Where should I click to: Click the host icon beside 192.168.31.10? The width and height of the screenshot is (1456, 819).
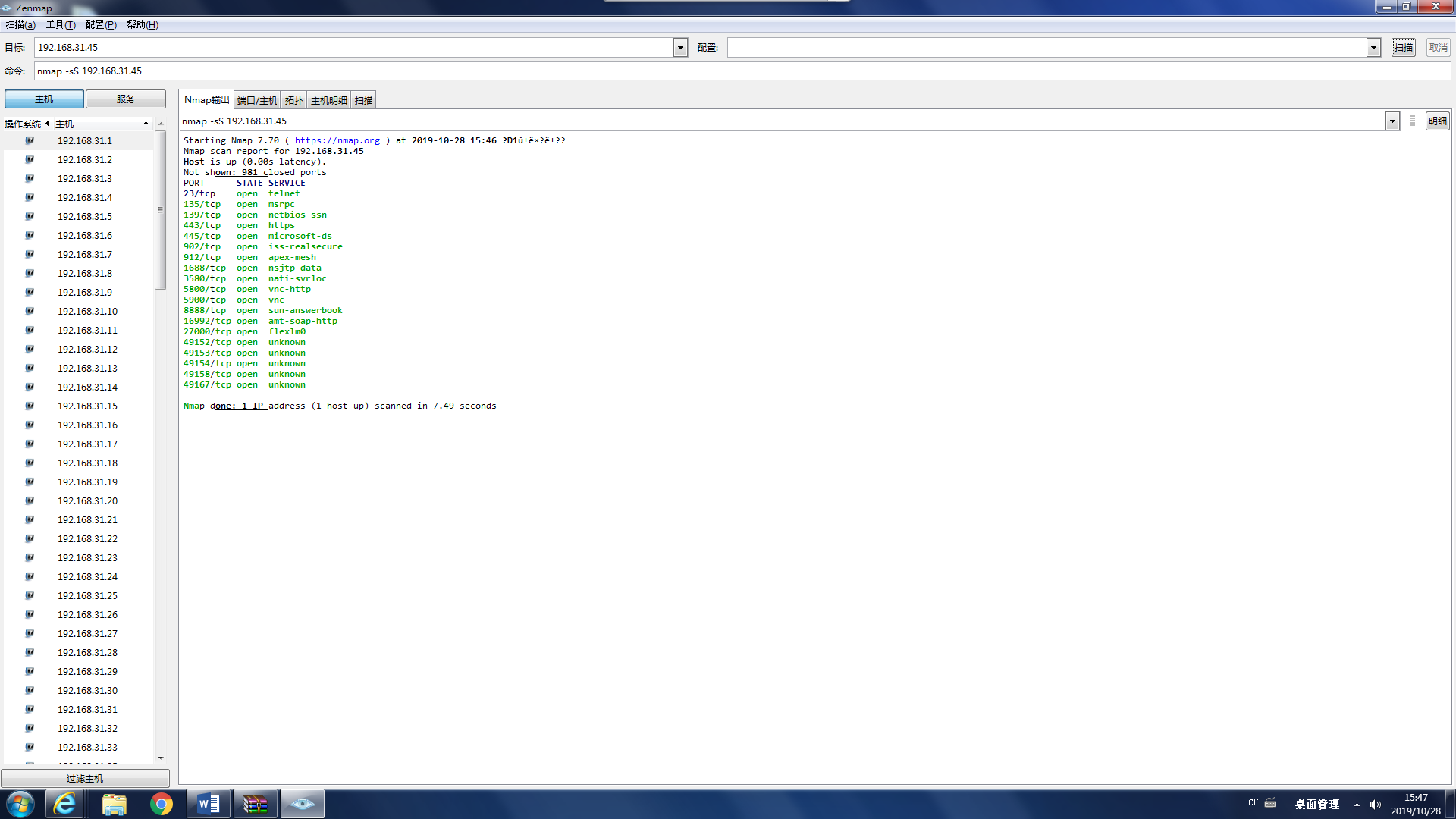(30, 311)
